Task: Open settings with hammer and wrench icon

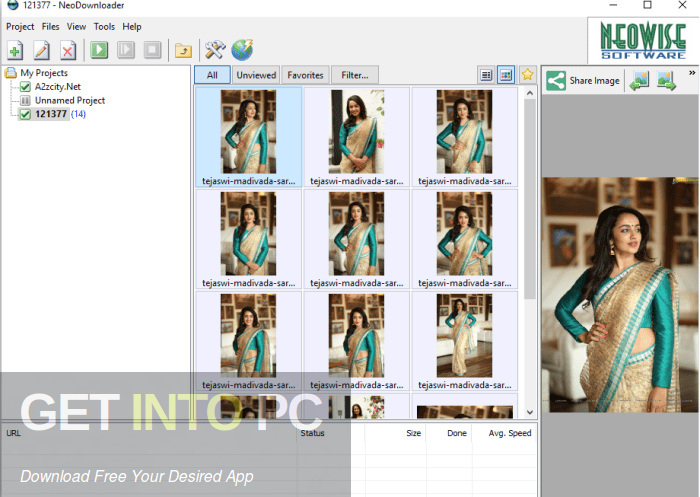Action: (x=215, y=50)
